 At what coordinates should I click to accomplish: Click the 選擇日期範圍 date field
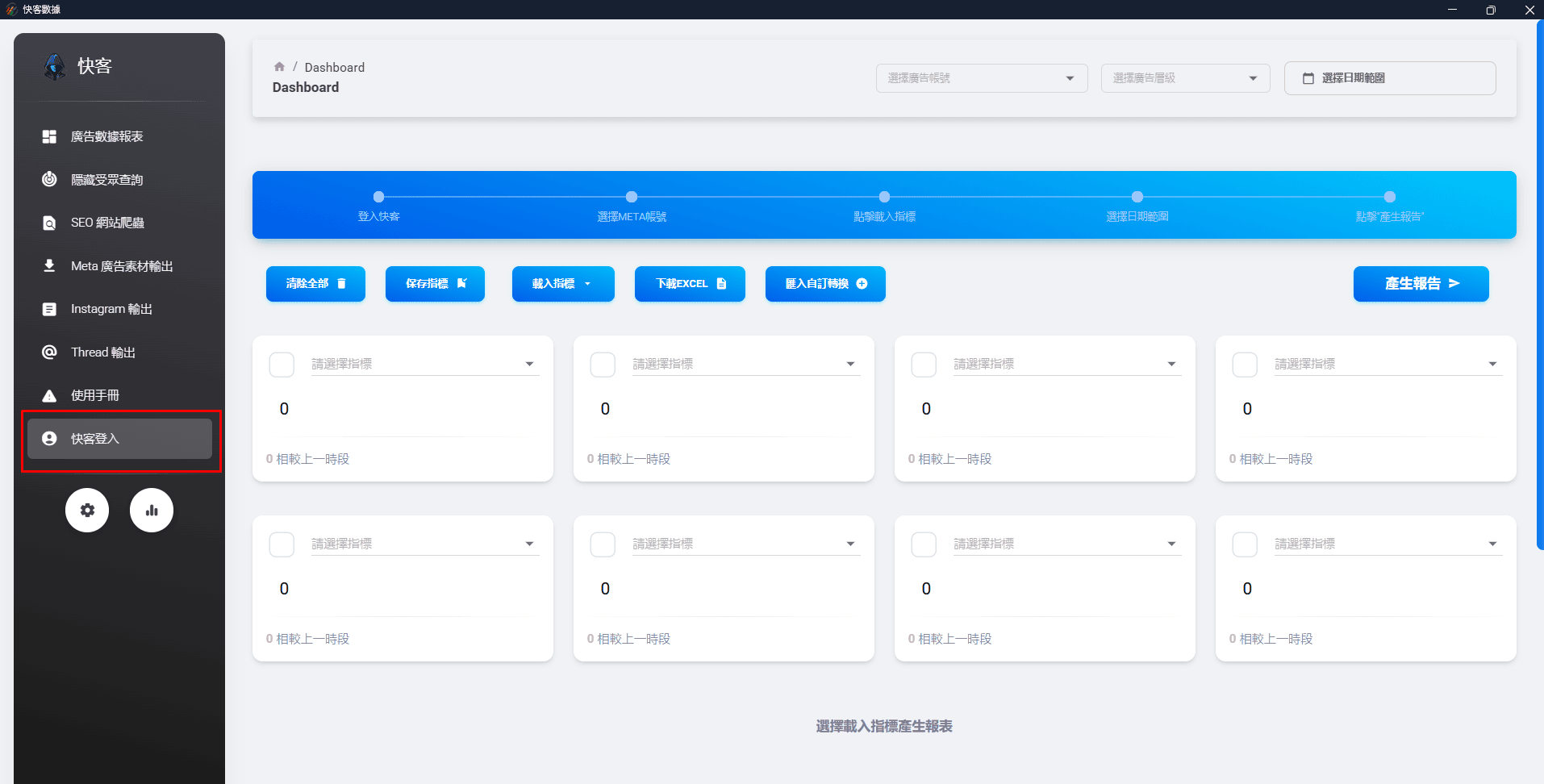1389,78
